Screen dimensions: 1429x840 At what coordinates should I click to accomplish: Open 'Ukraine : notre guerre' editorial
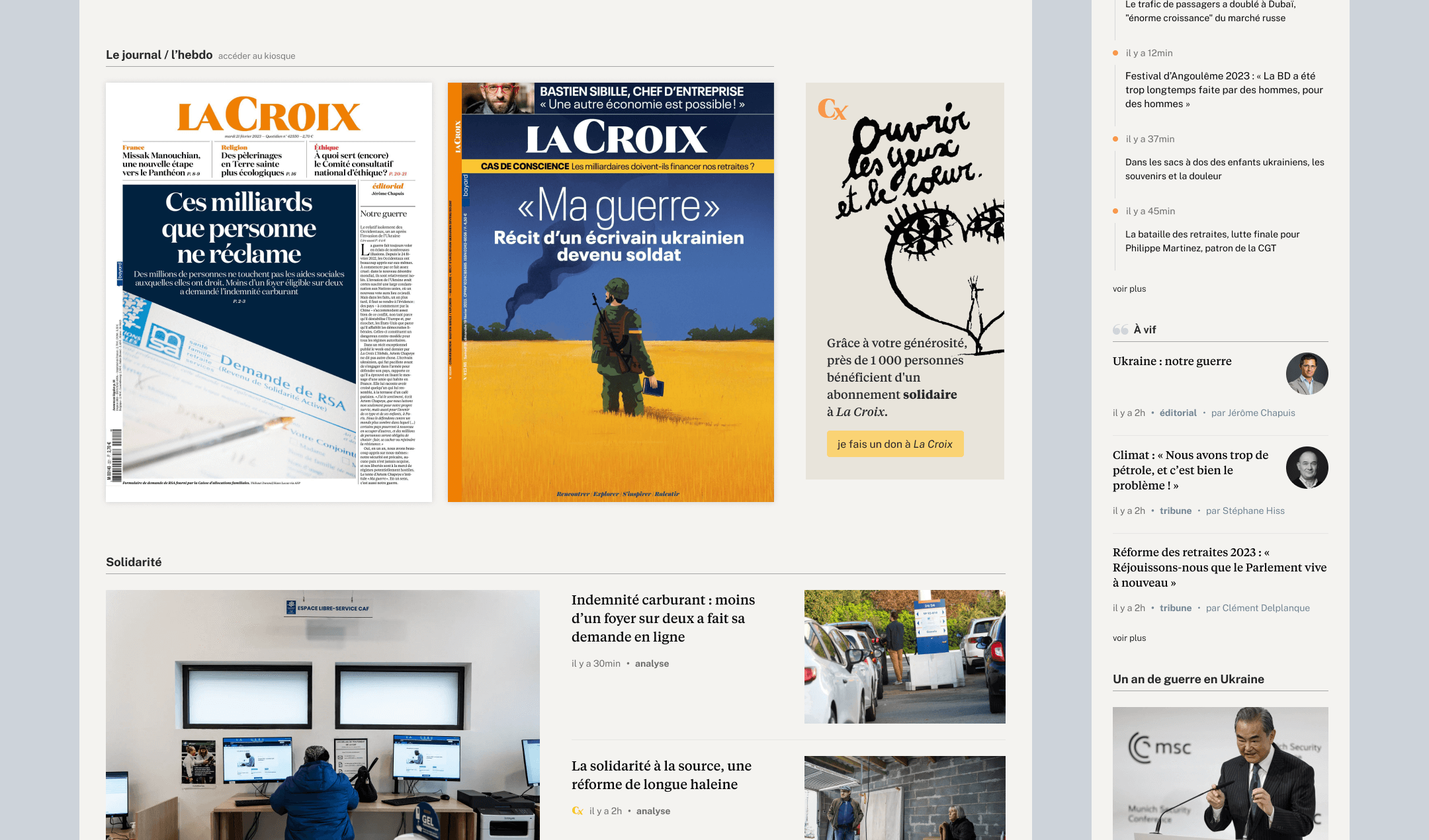pyautogui.click(x=1172, y=361)
